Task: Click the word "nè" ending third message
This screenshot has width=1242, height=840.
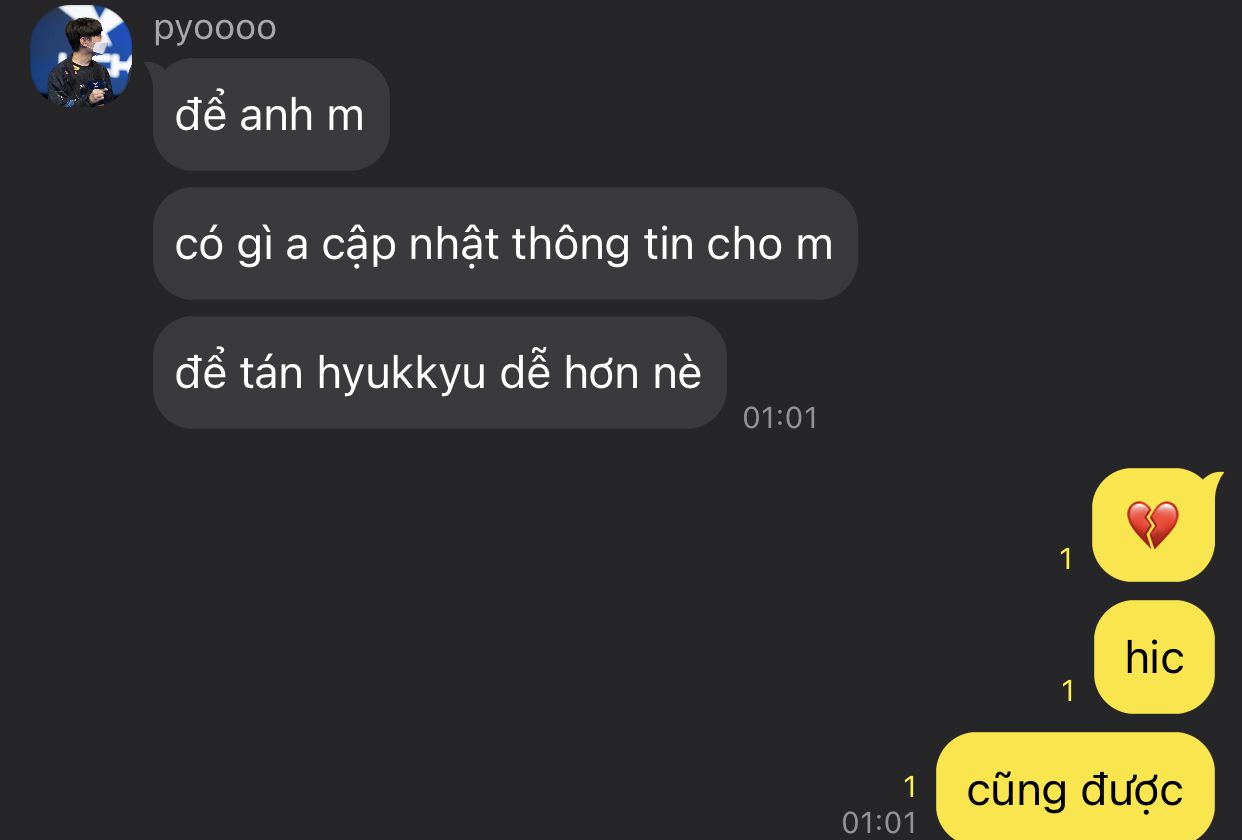Action: (x=677, y=374)
